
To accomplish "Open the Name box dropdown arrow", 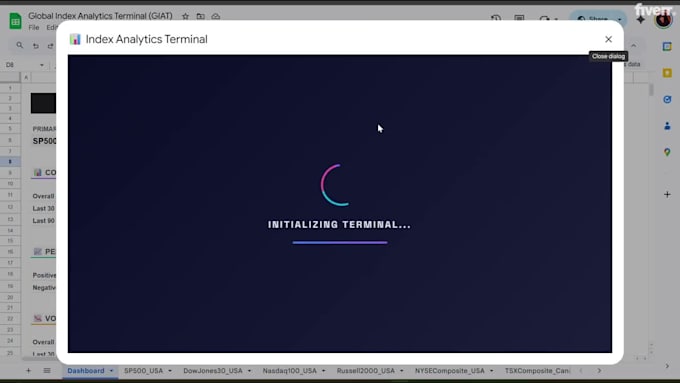I will 42,65.
